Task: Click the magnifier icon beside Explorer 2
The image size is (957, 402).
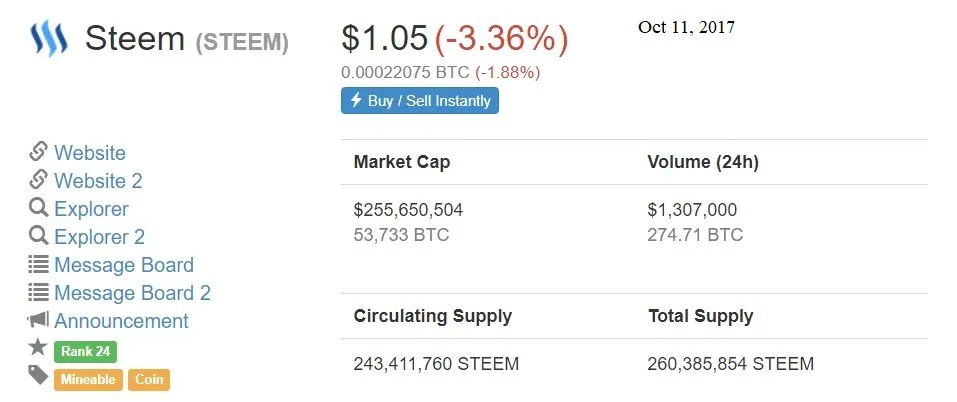Action: 38,236
